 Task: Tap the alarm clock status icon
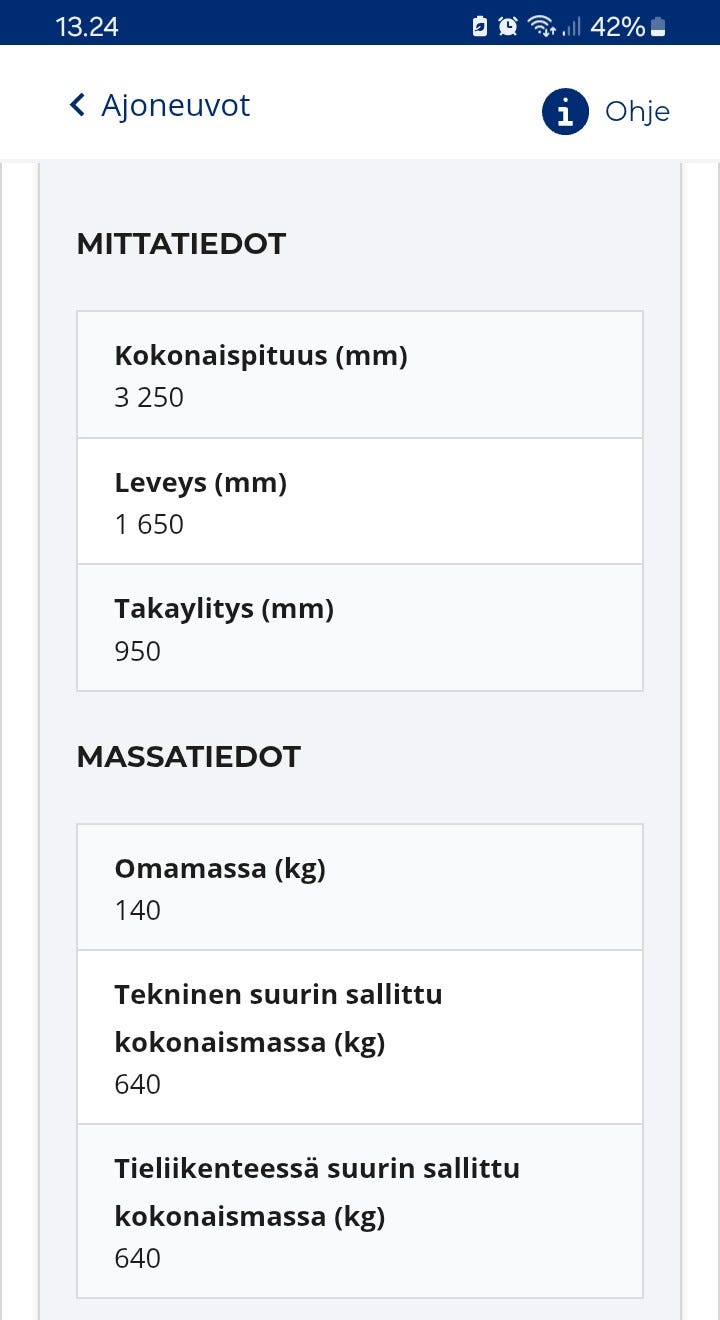(508, 27)
